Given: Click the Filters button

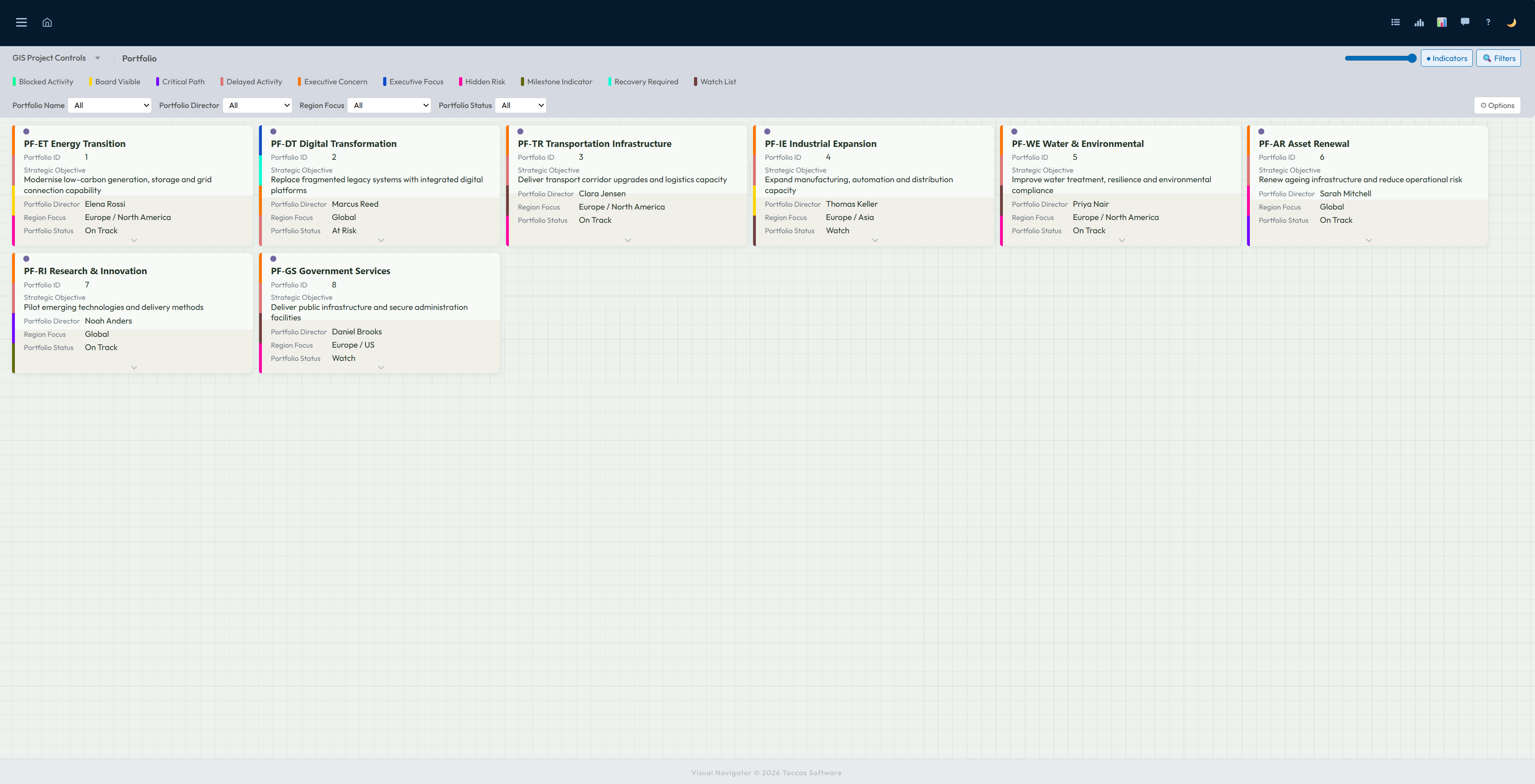Looking at the screenshot, I should (1498, 58).
